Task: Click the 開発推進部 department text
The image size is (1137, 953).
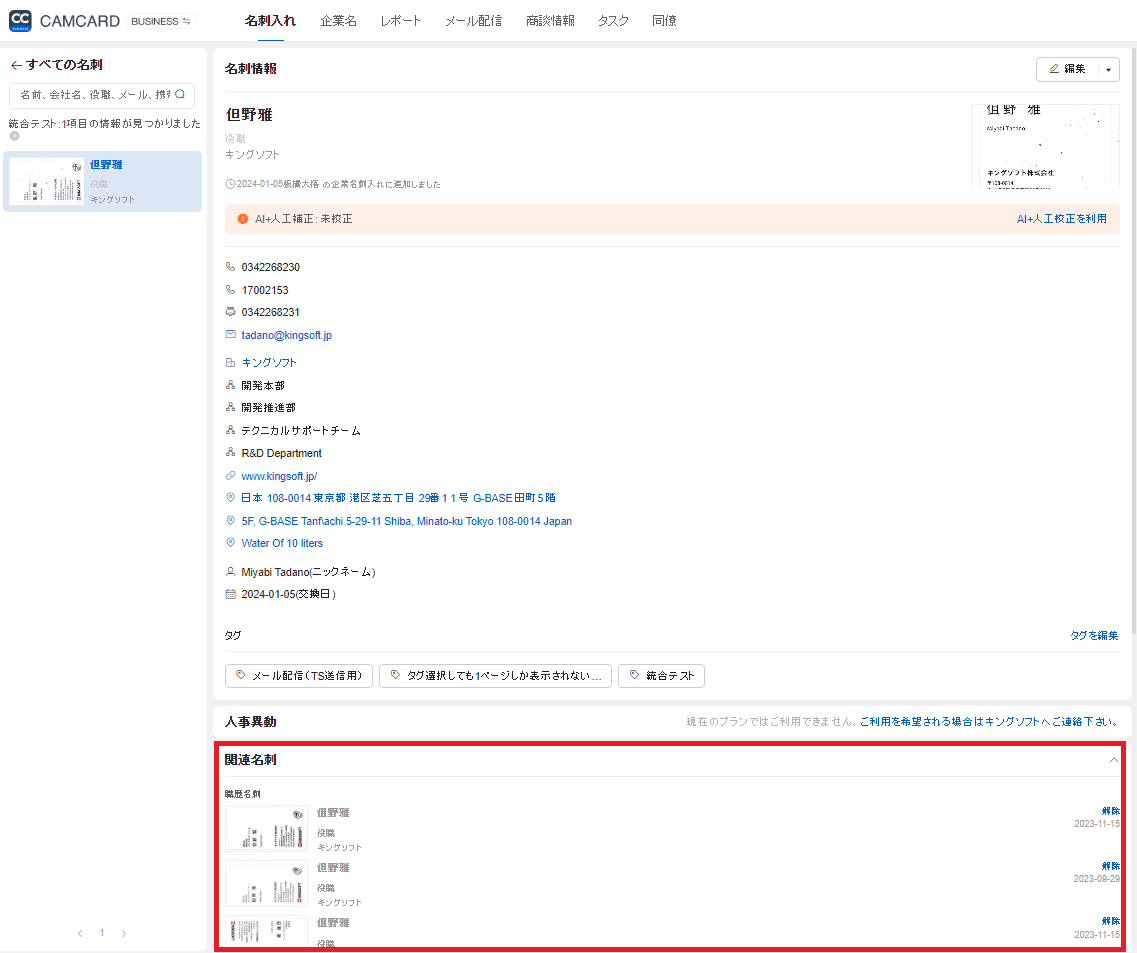Action: pyautogui.click(x=268, y=408)
